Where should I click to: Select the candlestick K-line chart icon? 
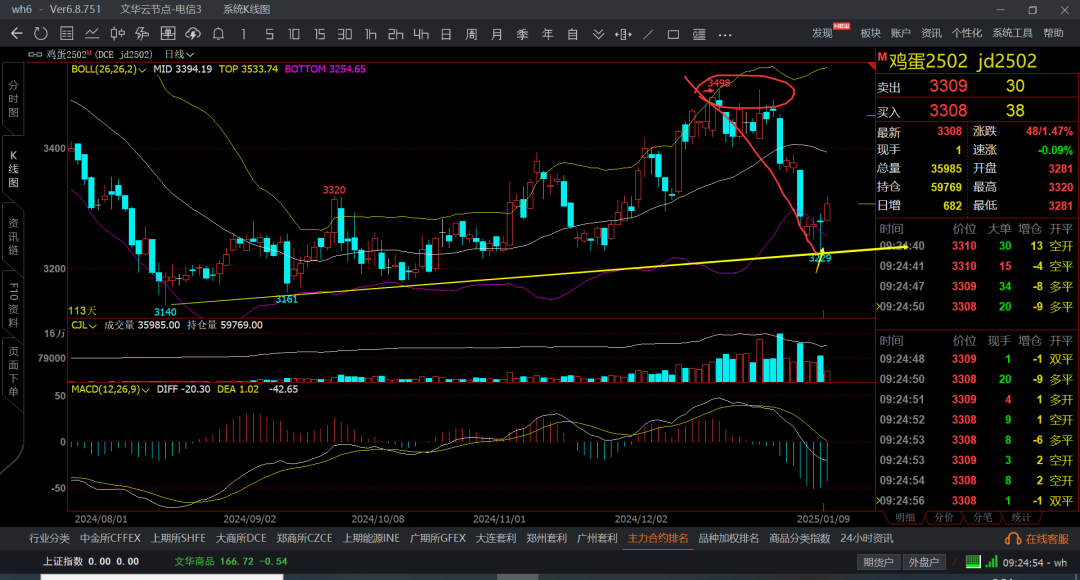[118, 33]
